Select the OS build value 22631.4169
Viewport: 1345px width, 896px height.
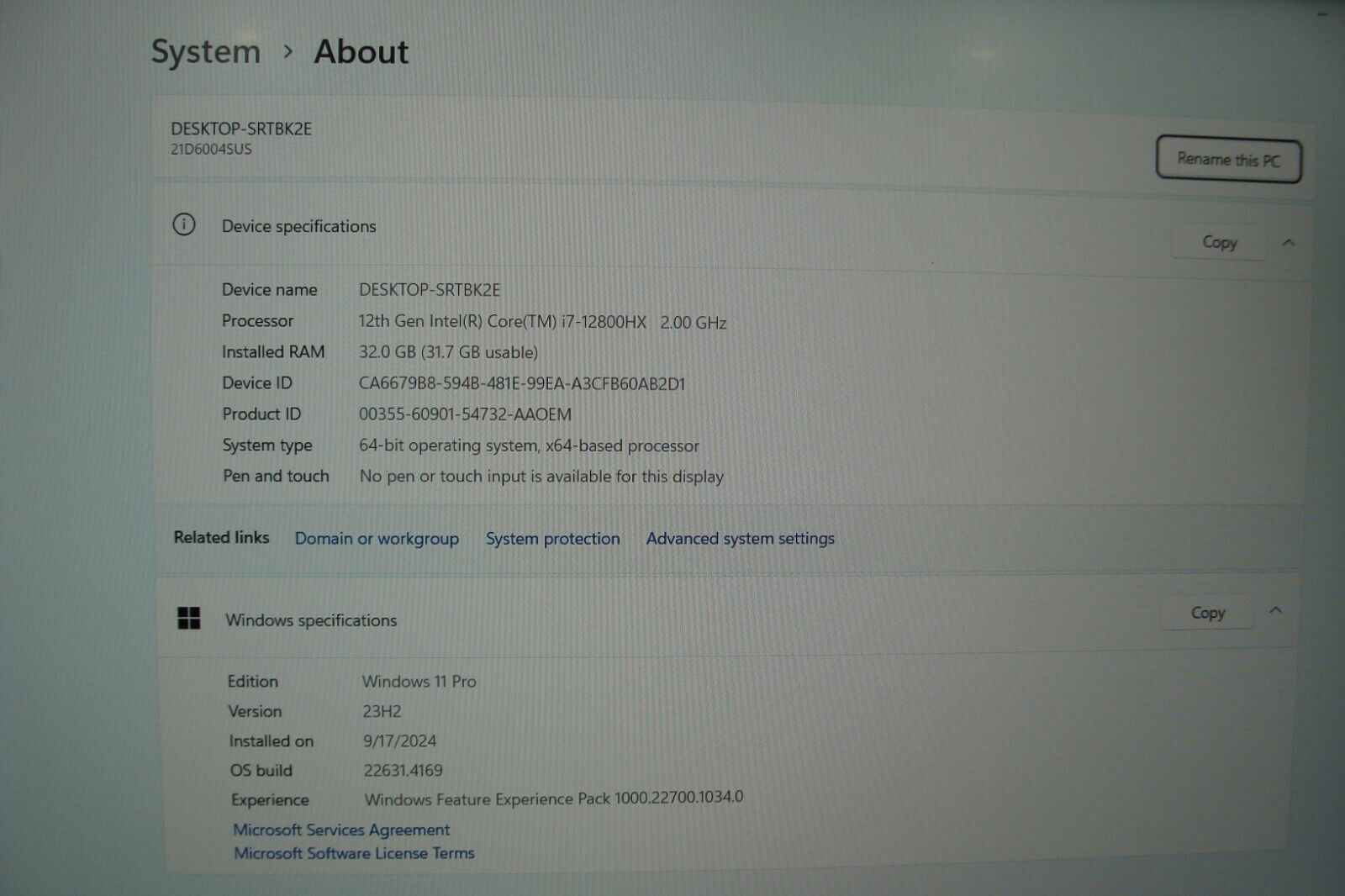coord(403,770)
